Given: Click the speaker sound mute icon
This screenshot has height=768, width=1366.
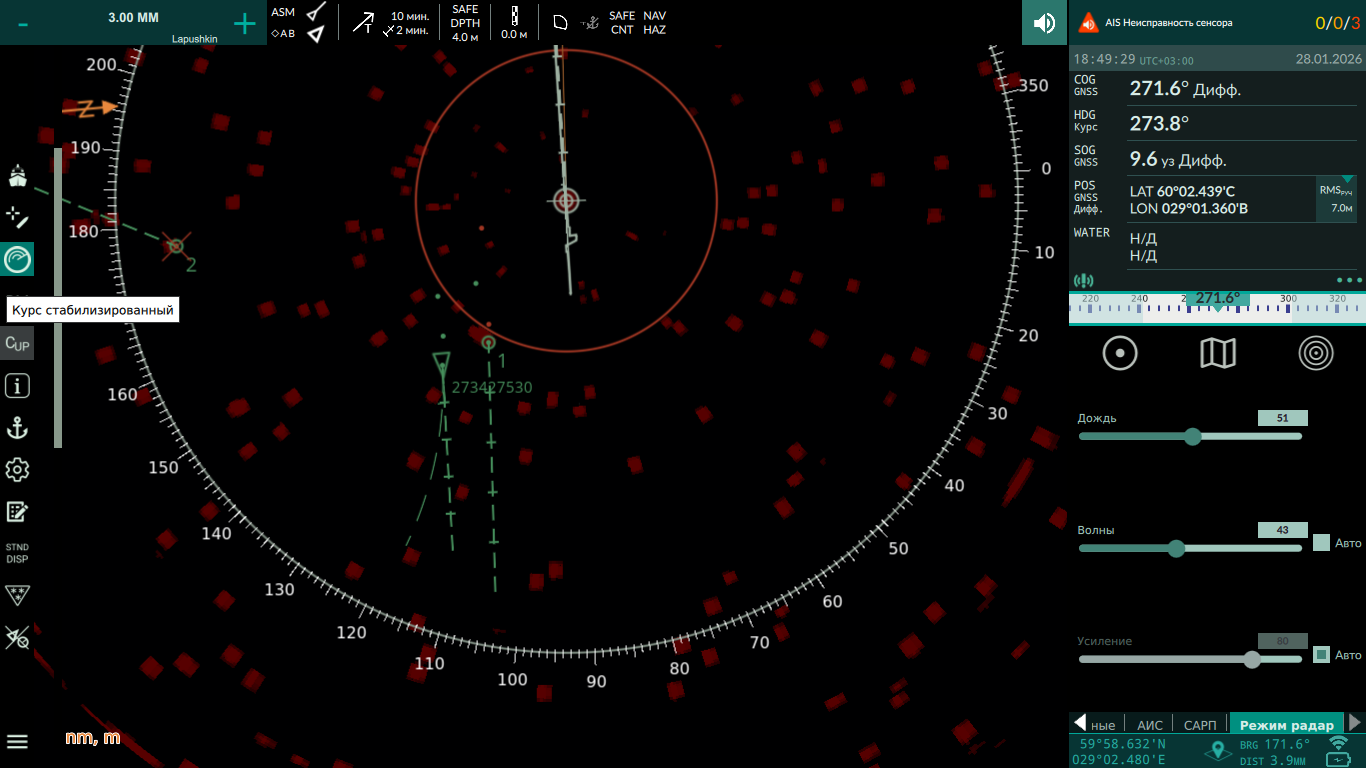Looking at the screenshot, I should point(1044,23).
